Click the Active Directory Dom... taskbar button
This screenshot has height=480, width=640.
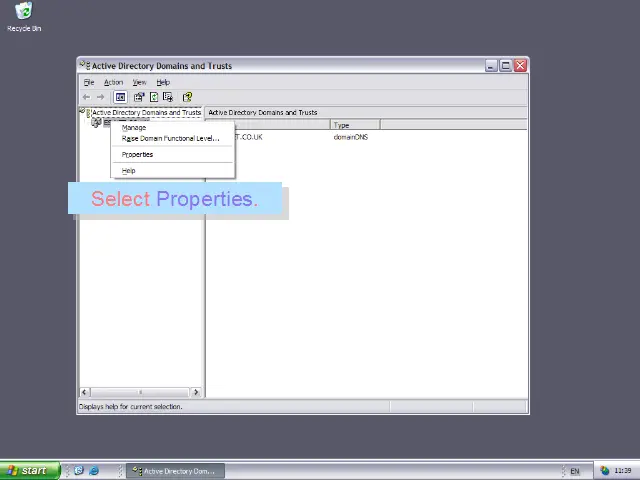[x=176, y=471]
